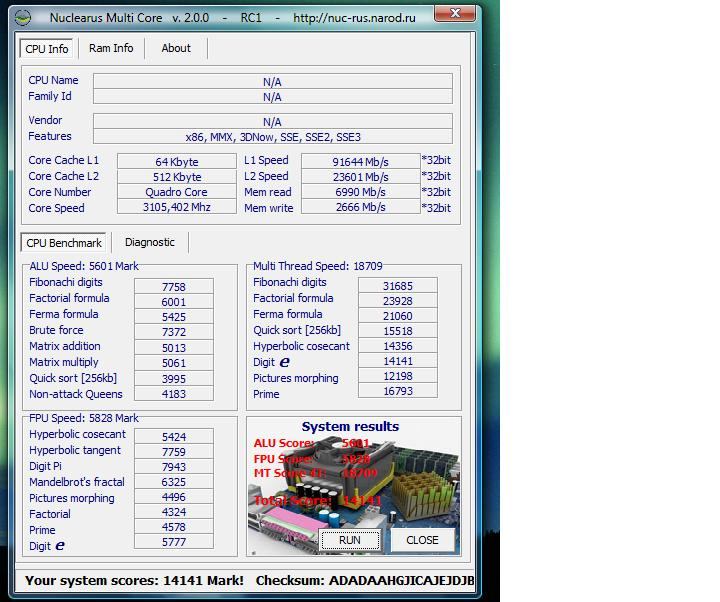Click the Mem write value 2666 Mb/s
The image size is (720, 602).
(360, 207)
